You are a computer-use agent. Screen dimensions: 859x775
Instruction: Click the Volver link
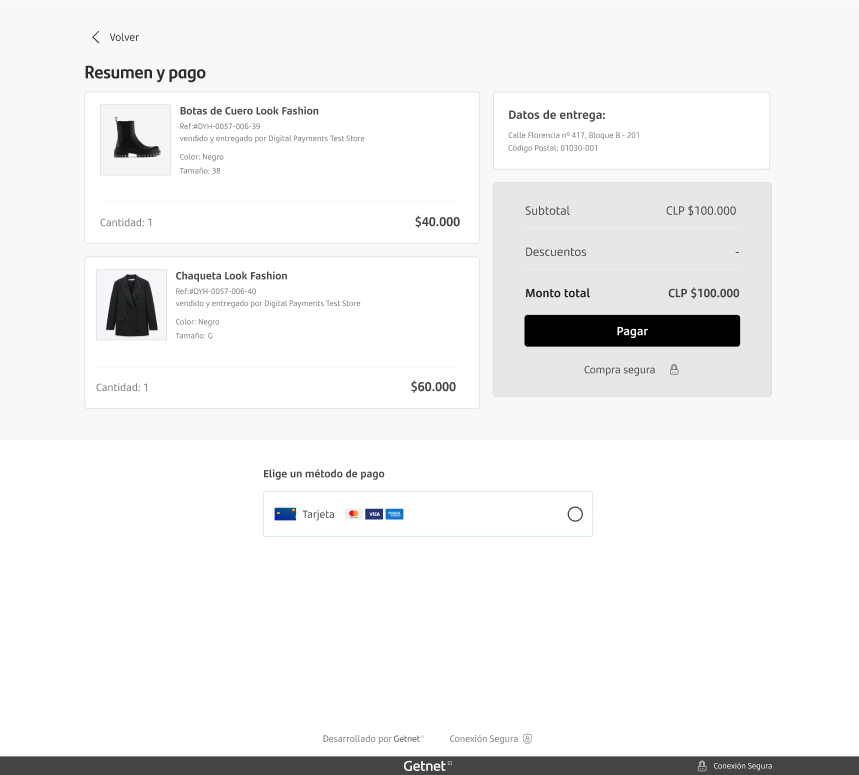tap(124, 37)
